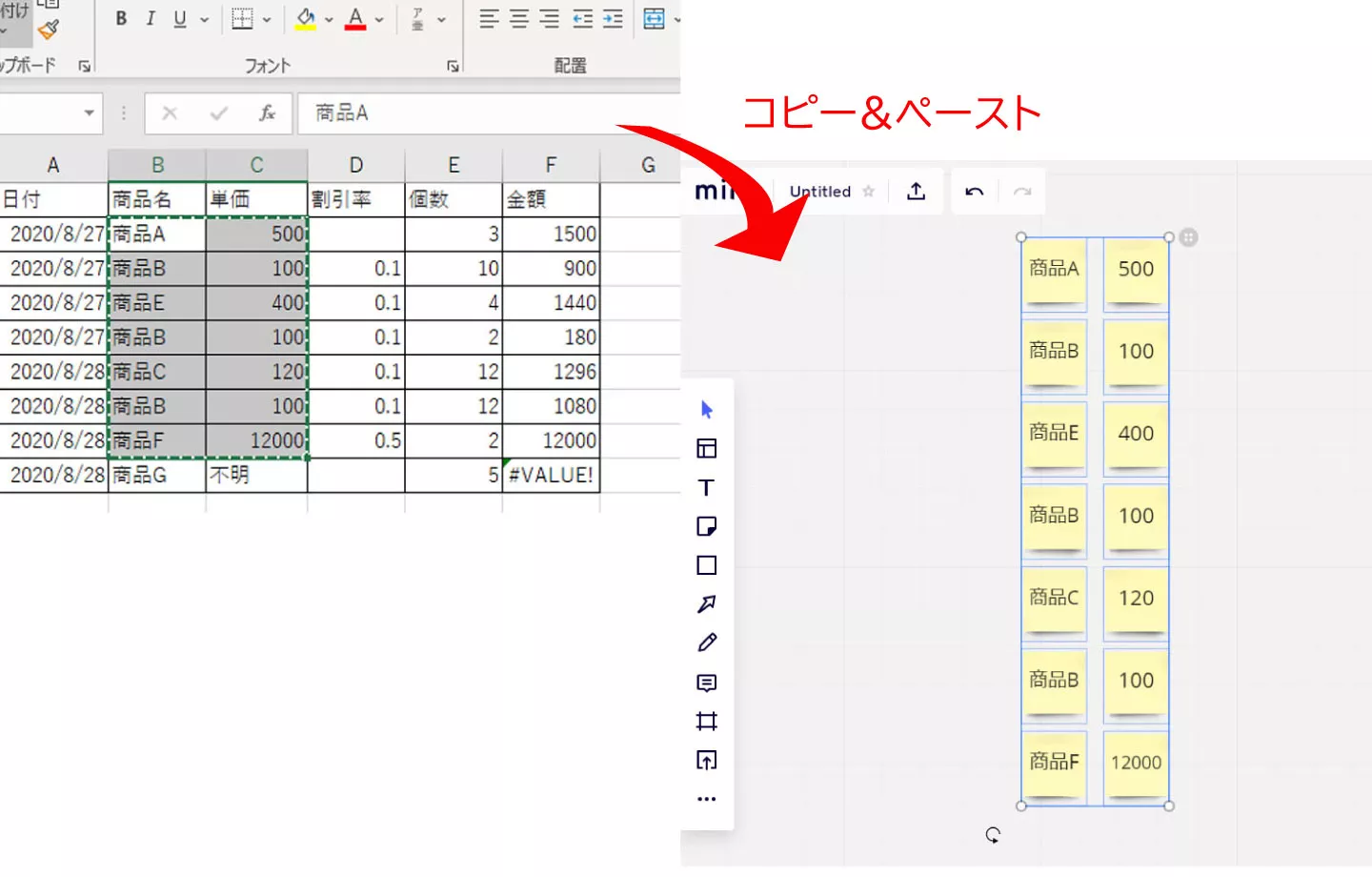Viewport: 1372px width, 877px height.
Task: Select the 商品A sticky note in Miro
Action: 1055,273
